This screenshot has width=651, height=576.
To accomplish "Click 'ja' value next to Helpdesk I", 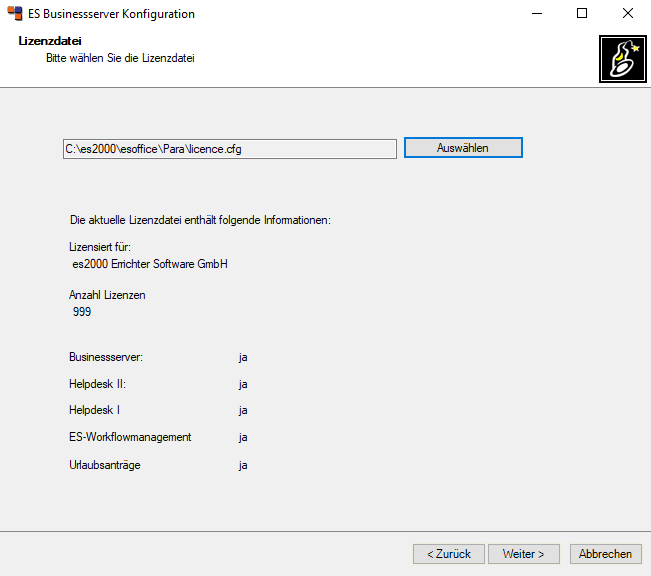I will click(243, 411).
